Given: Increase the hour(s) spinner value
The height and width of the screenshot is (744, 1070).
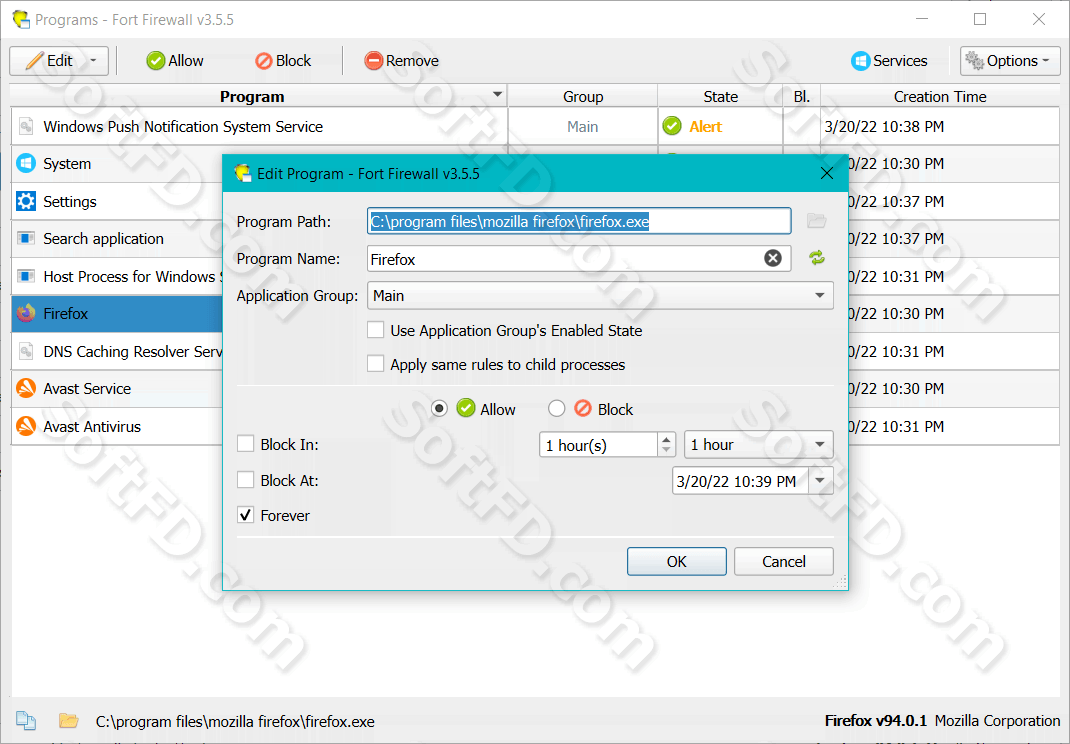Looking at the screenshot, I should click(667, 438).
